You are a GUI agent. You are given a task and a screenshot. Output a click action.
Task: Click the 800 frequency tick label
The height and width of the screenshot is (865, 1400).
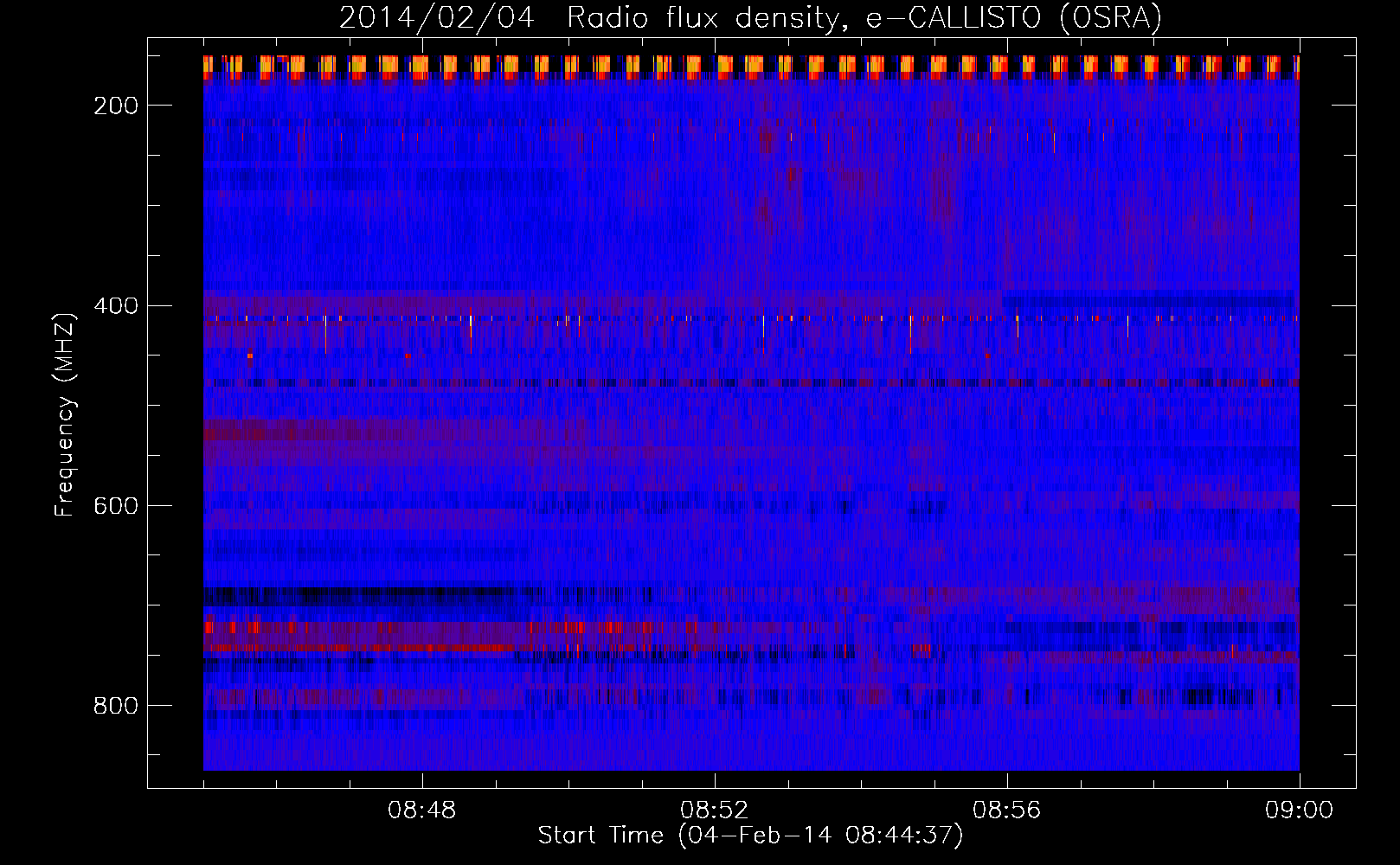(116, 706)
